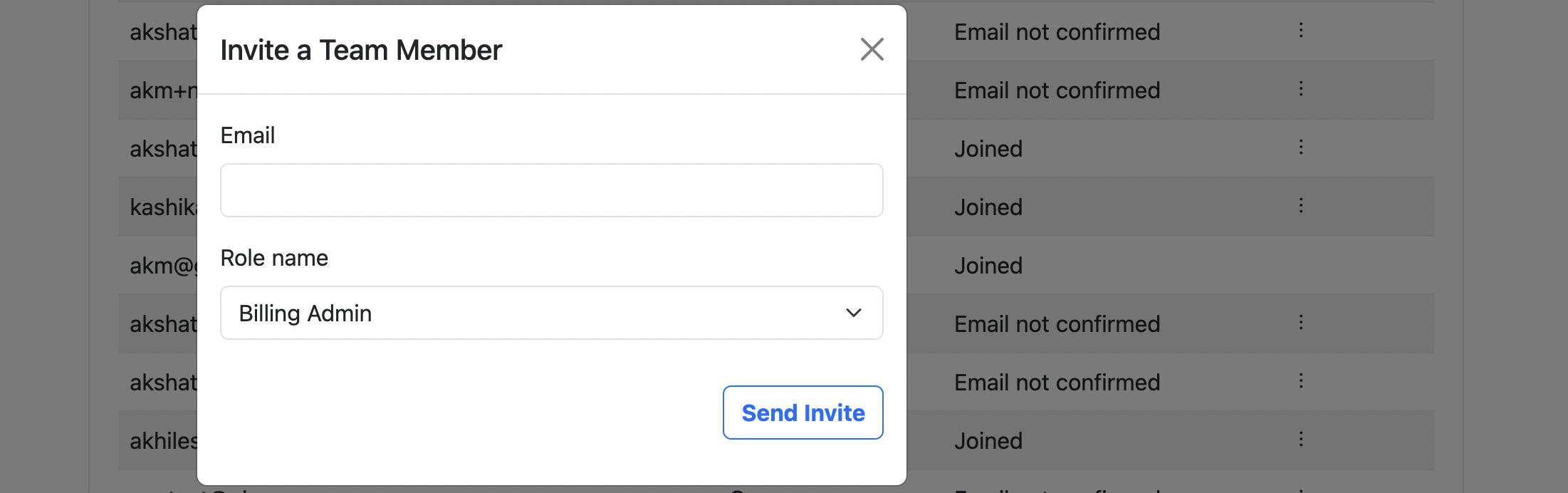Open the Billing Admin role dropdown
The height and width of the screenshot is (493, 1568).
551,313
